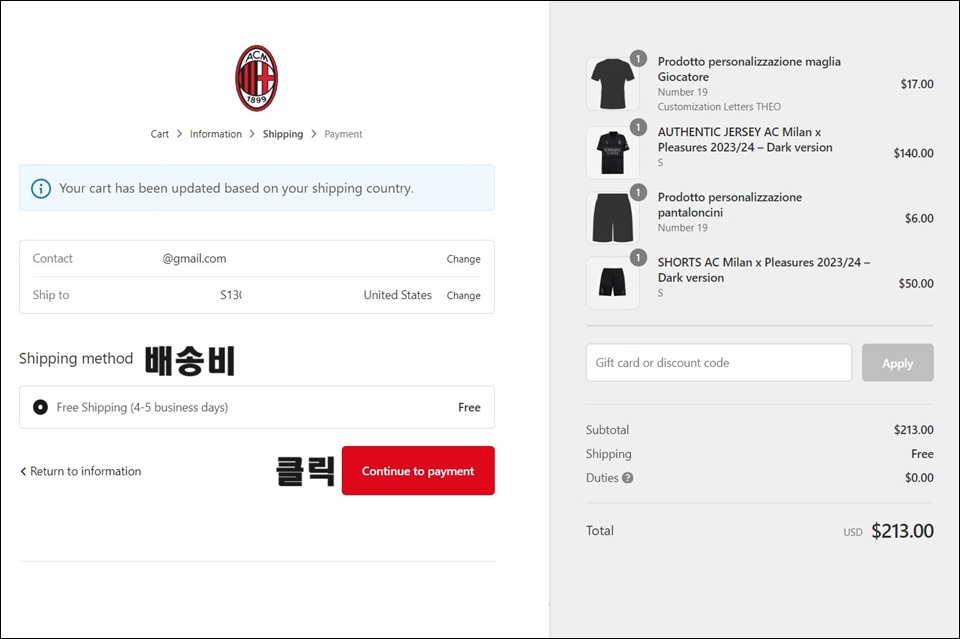This screenshot has width=960, height=639.
Task: Click the Duties $0.00 value
Action: click(919, 478)
